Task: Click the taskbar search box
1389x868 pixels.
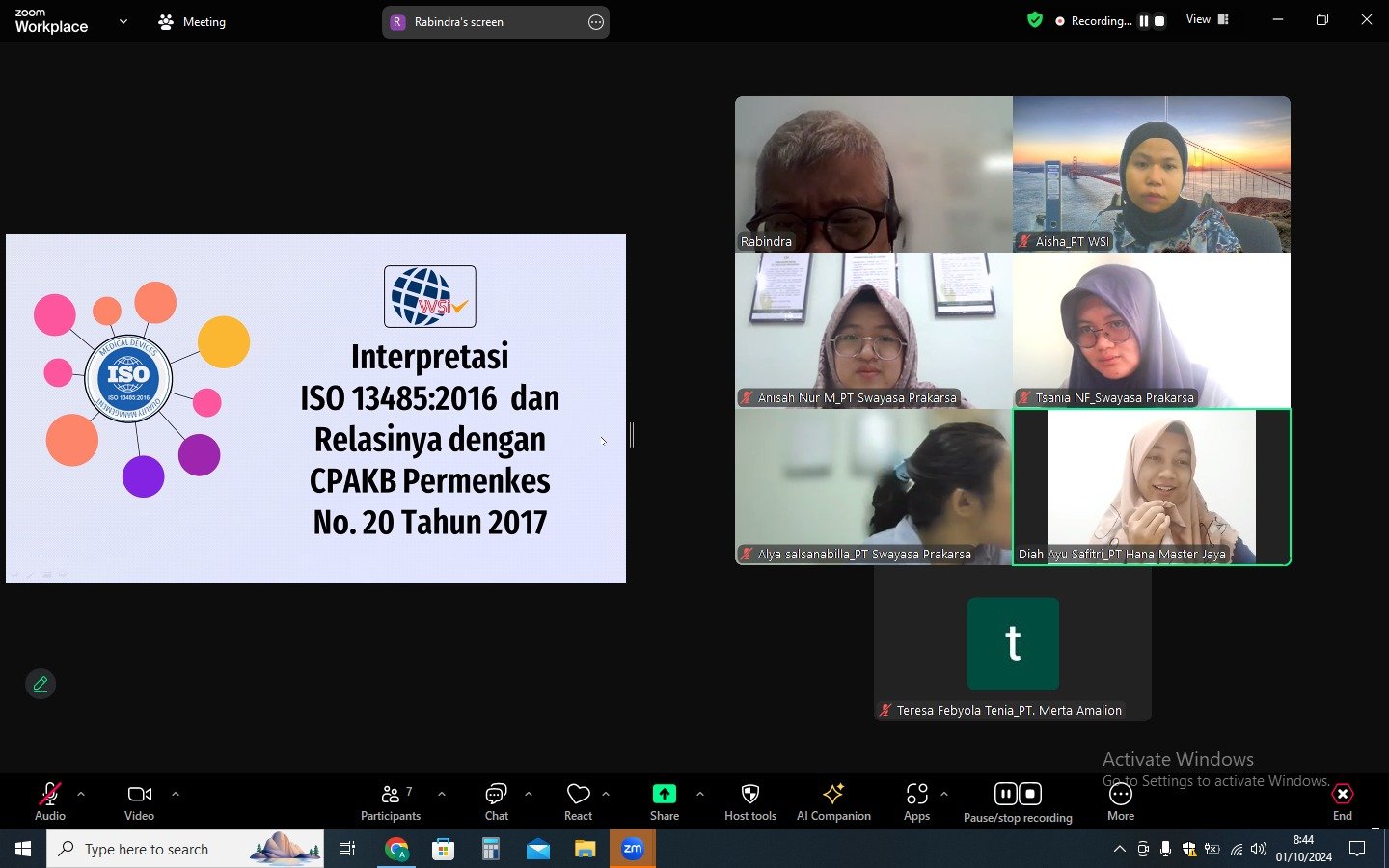Action: 185,849
